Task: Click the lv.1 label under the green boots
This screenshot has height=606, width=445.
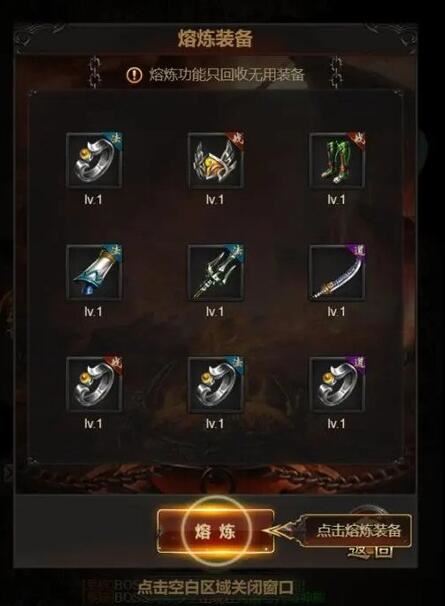Action: click(336, 200)
